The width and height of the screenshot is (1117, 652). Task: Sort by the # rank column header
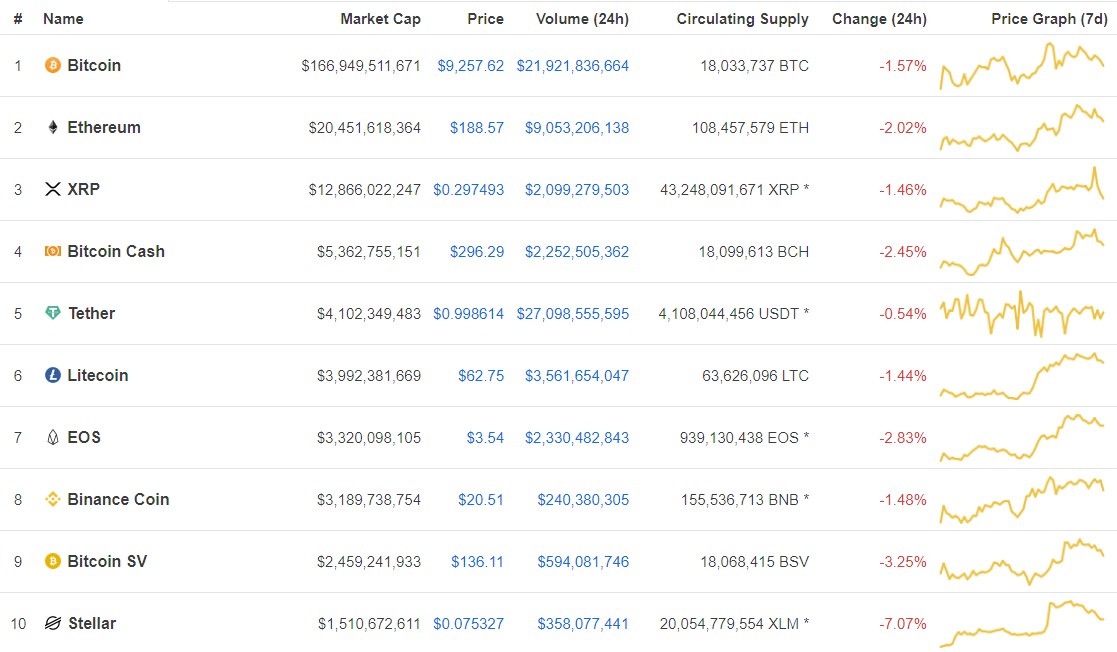[18, 19]
